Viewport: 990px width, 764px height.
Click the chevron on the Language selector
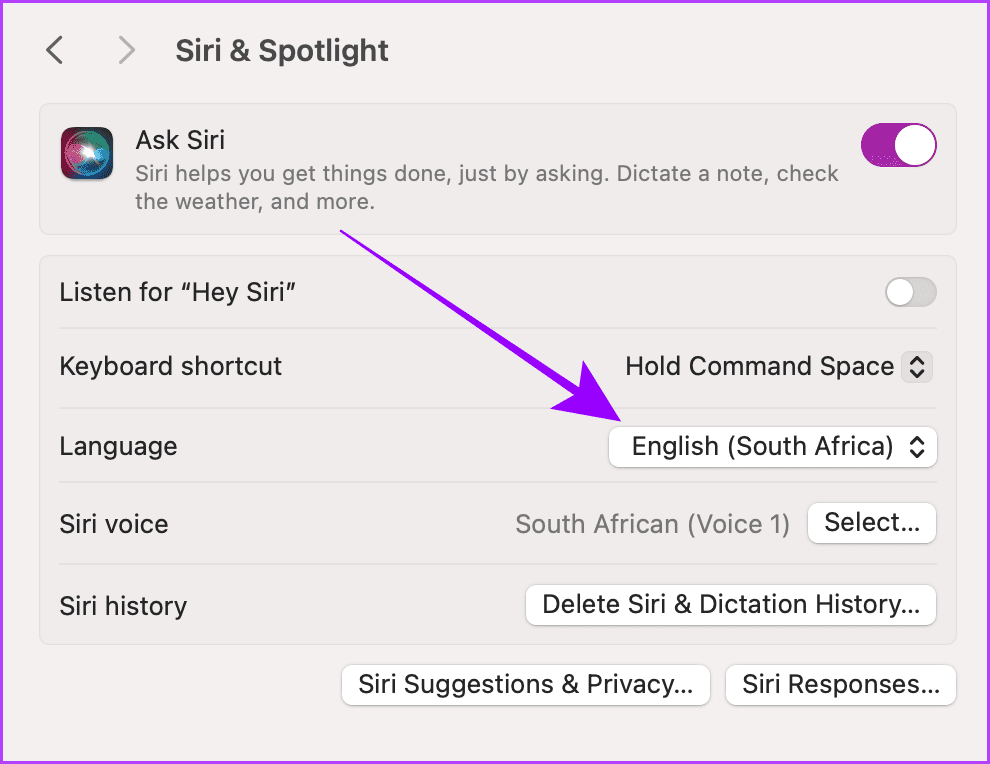[917, 447]
